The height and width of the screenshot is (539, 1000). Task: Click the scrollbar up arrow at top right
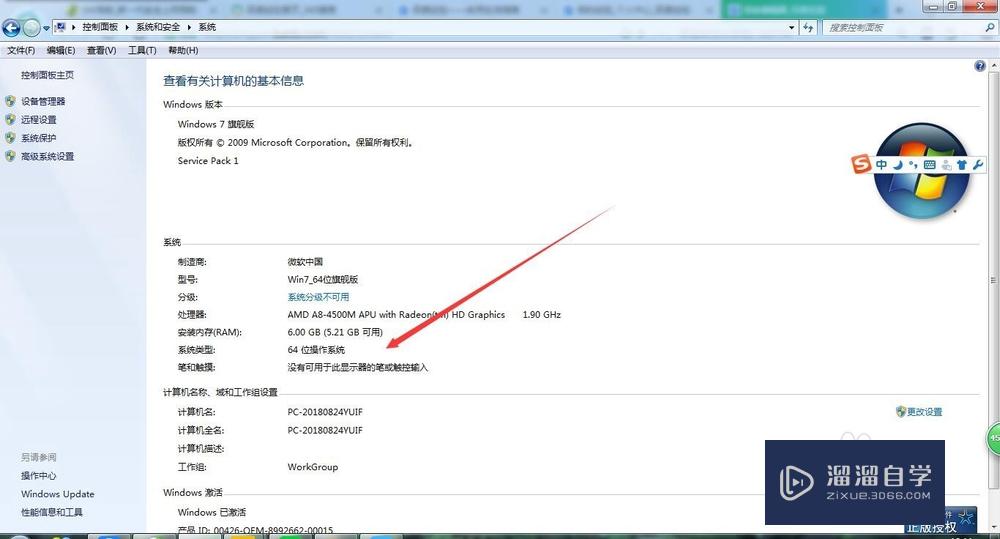click(993, 64)
